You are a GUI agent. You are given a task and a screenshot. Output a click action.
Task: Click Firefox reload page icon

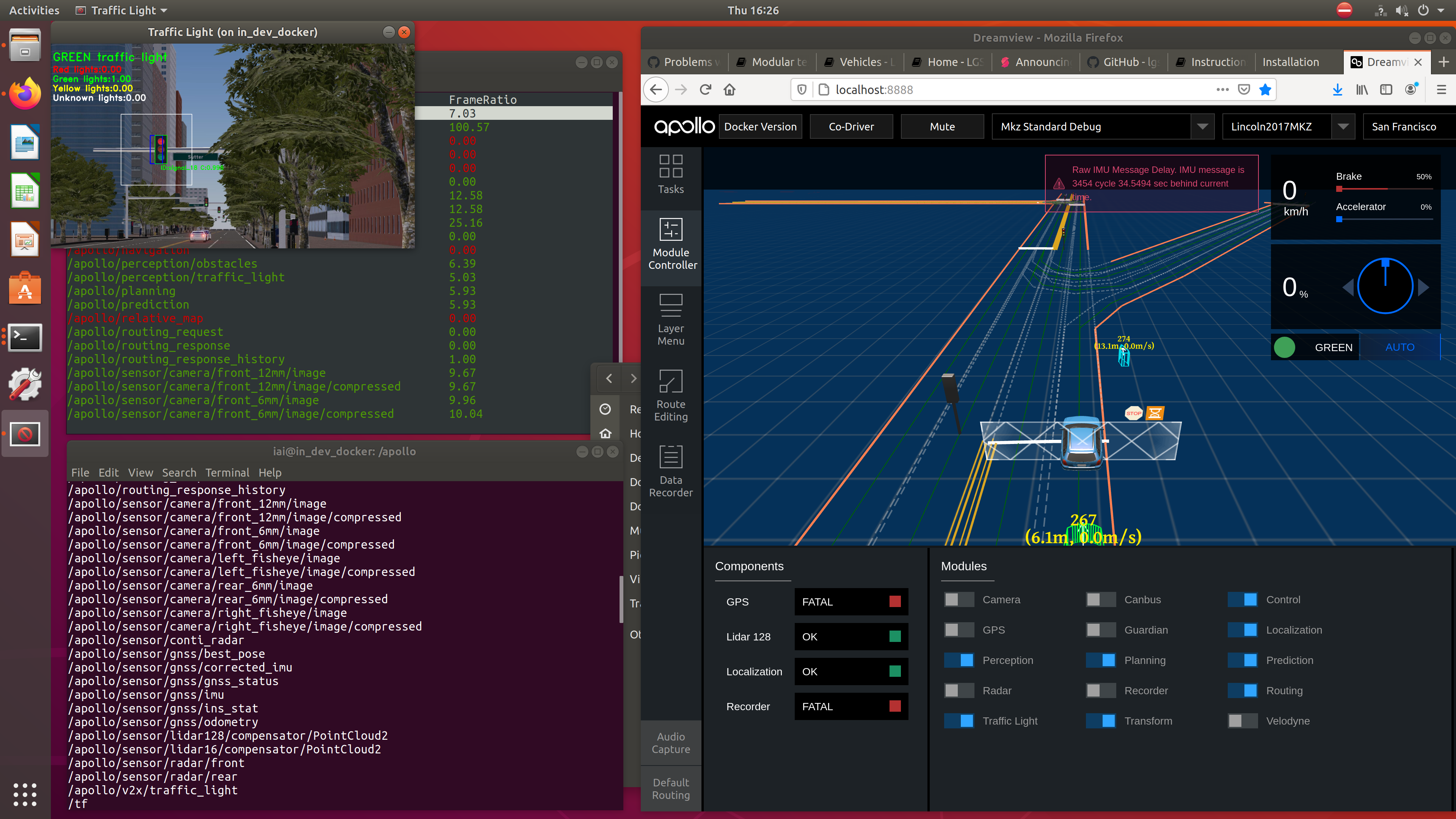[x=705, y=89]
